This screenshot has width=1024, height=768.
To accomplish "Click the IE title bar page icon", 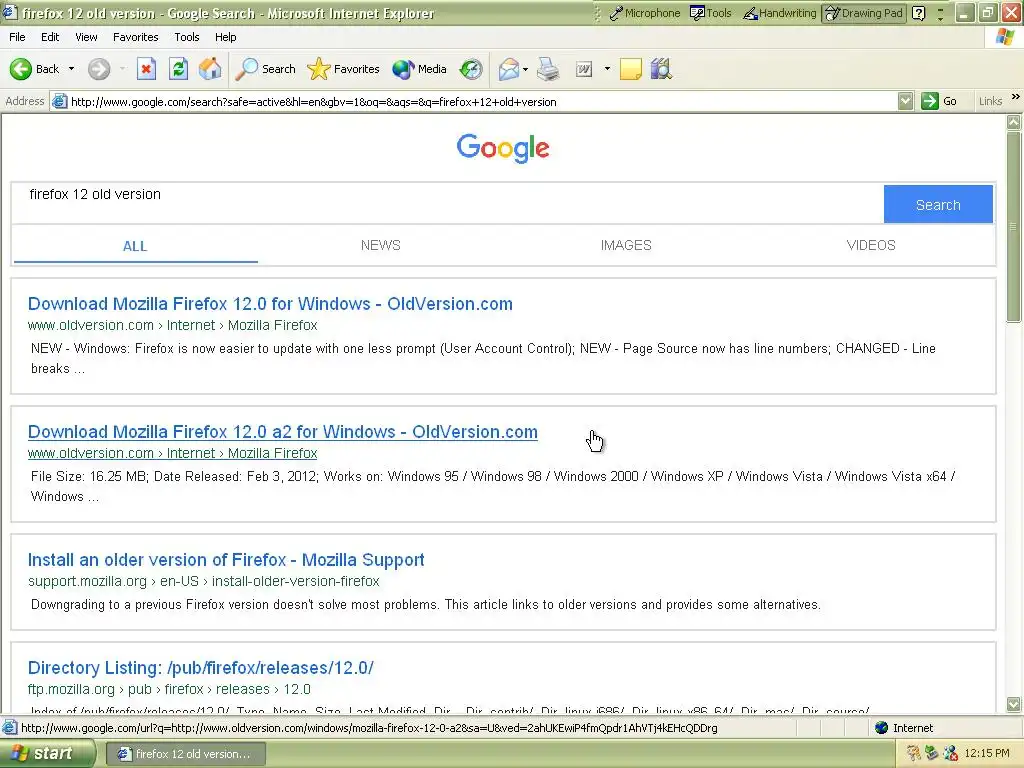I will [10, 12].
